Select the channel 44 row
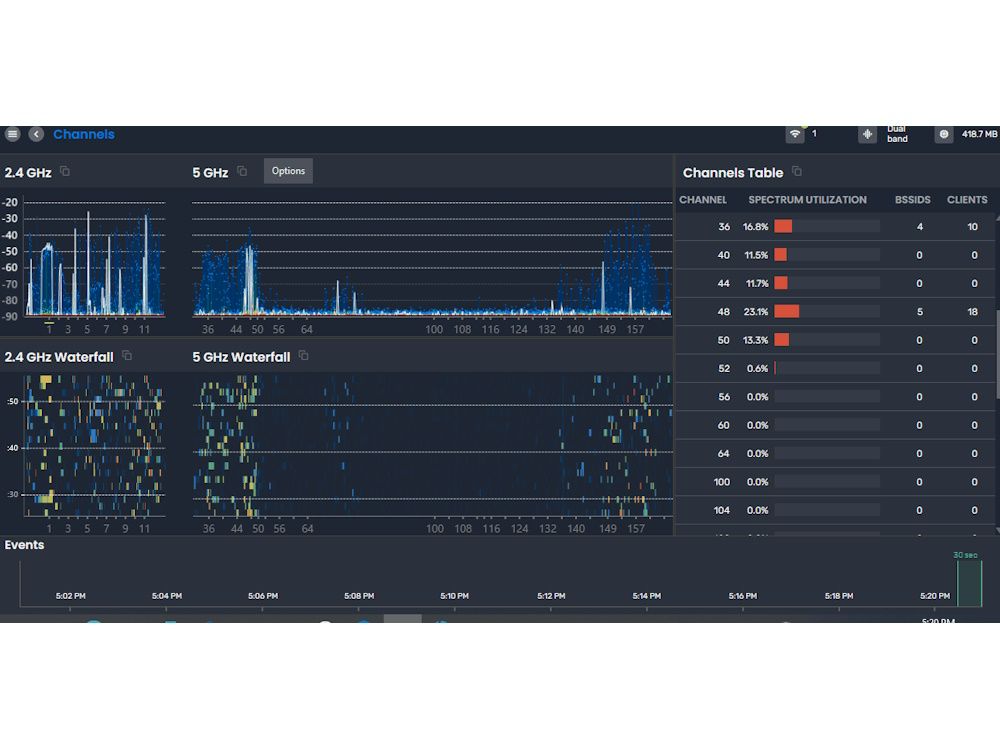 tap(835, 283)
